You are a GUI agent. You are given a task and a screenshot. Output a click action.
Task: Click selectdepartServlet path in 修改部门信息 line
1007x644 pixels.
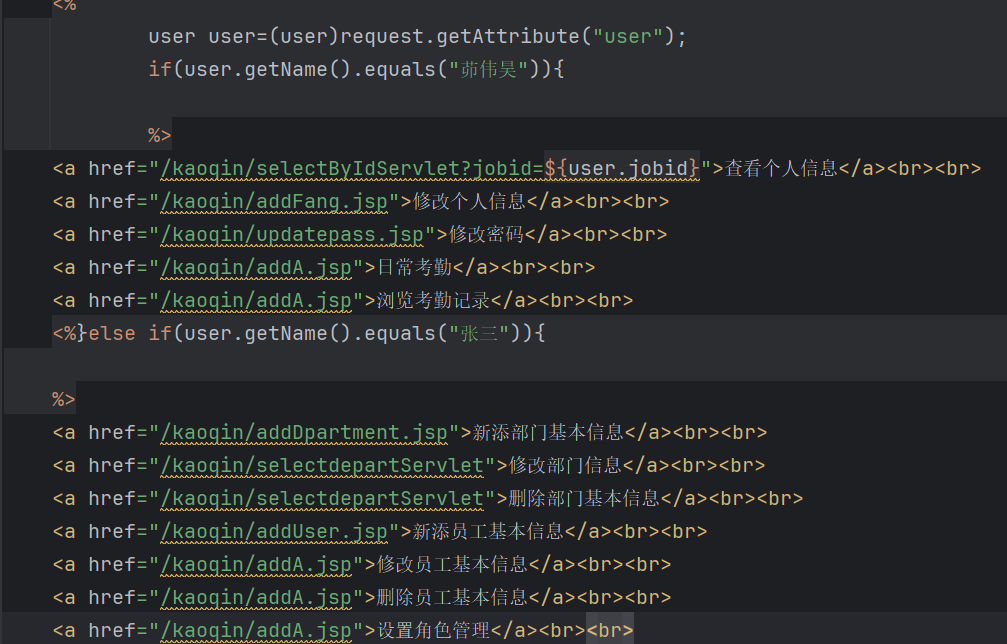click(322, 466)
